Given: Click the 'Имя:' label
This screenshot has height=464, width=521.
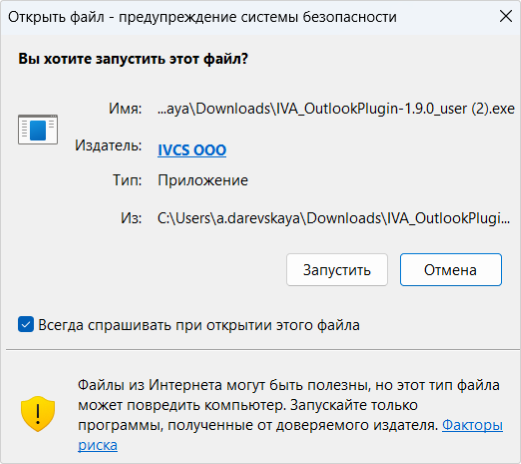Looking at the screenshot, I should click(125, 109).
